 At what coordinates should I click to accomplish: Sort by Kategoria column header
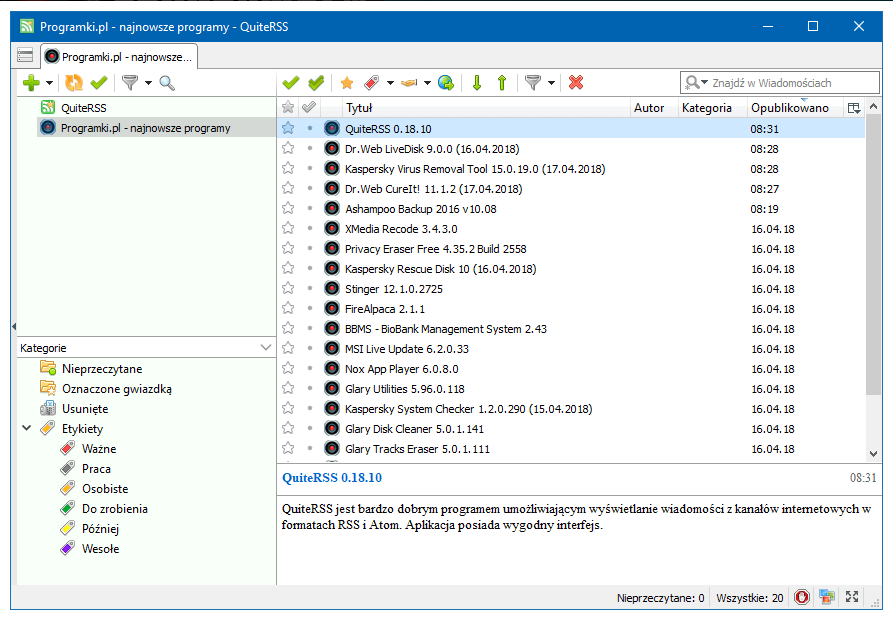712,108
